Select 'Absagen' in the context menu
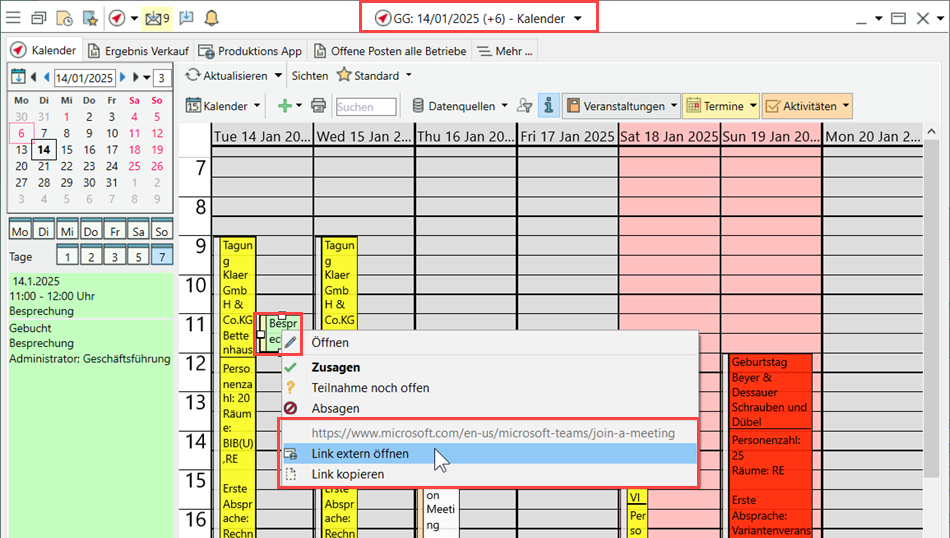950x538 pixels. tap(335, 408)
